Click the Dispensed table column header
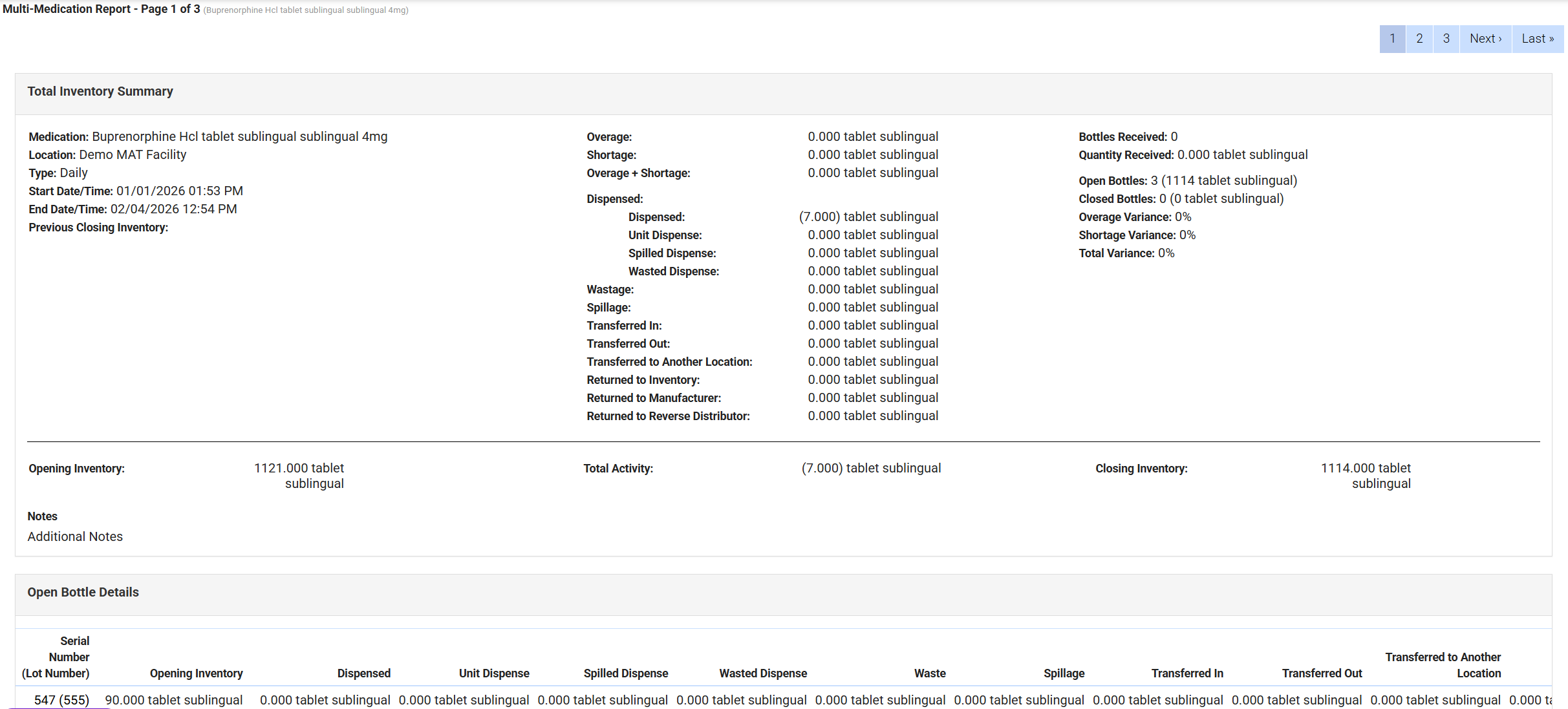 point(363,673)
